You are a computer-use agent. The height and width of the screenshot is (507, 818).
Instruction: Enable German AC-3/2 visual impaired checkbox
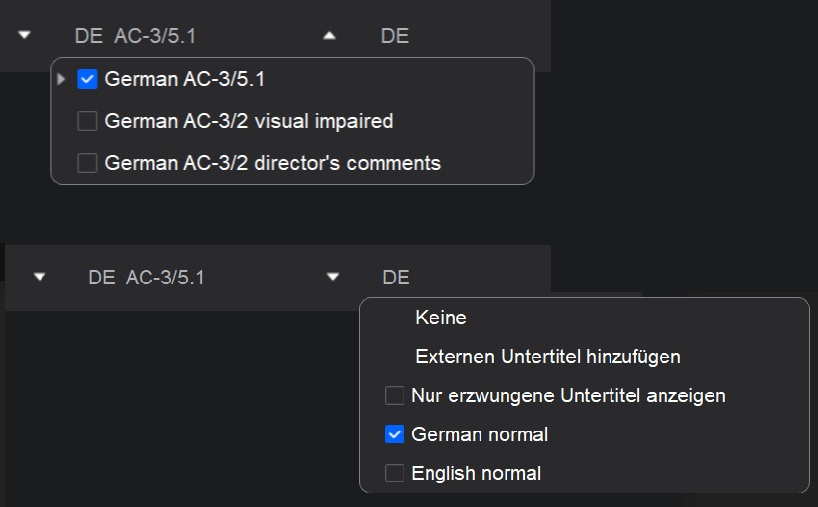[87, 121]
